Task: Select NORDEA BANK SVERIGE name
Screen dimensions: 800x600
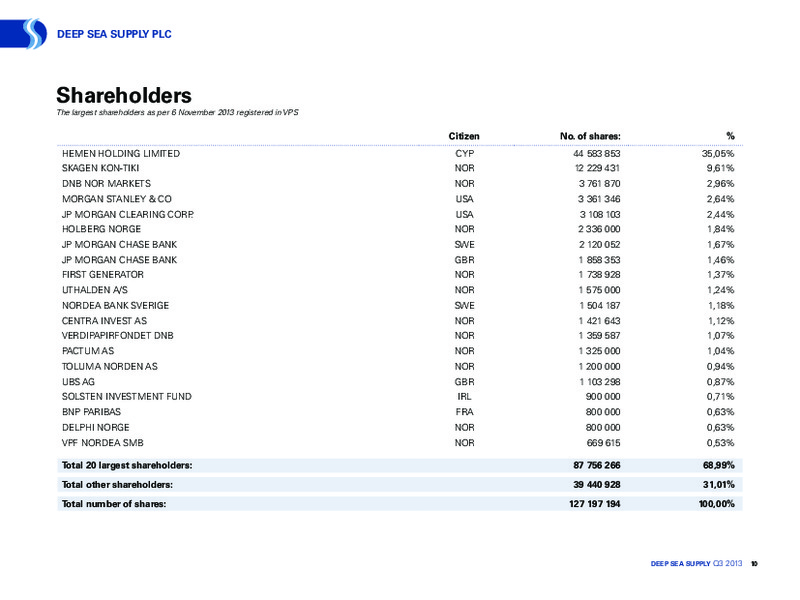Action: coord(115,306)
